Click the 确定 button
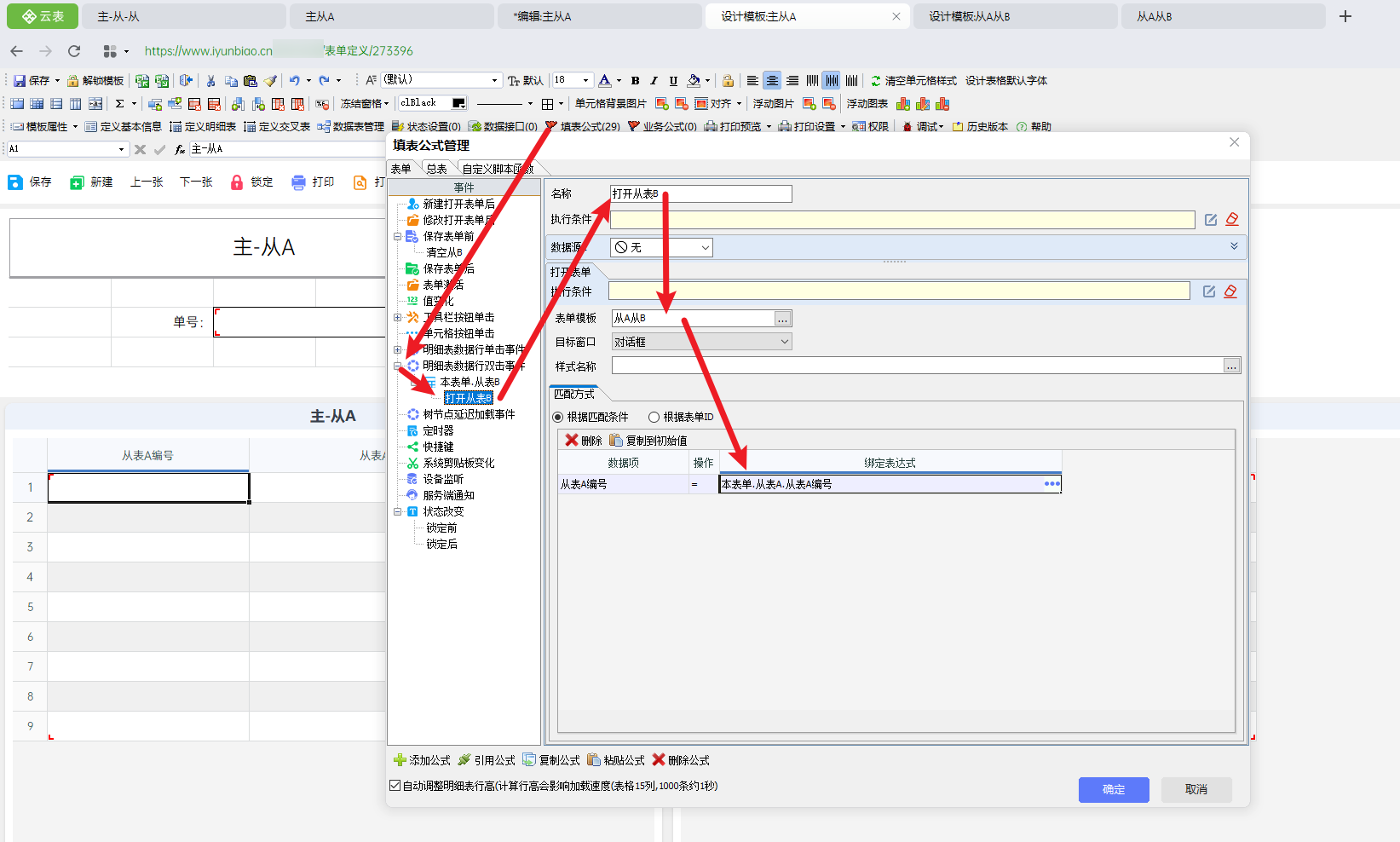This screenshot has width=1400, height=842. click(1113, 790)
